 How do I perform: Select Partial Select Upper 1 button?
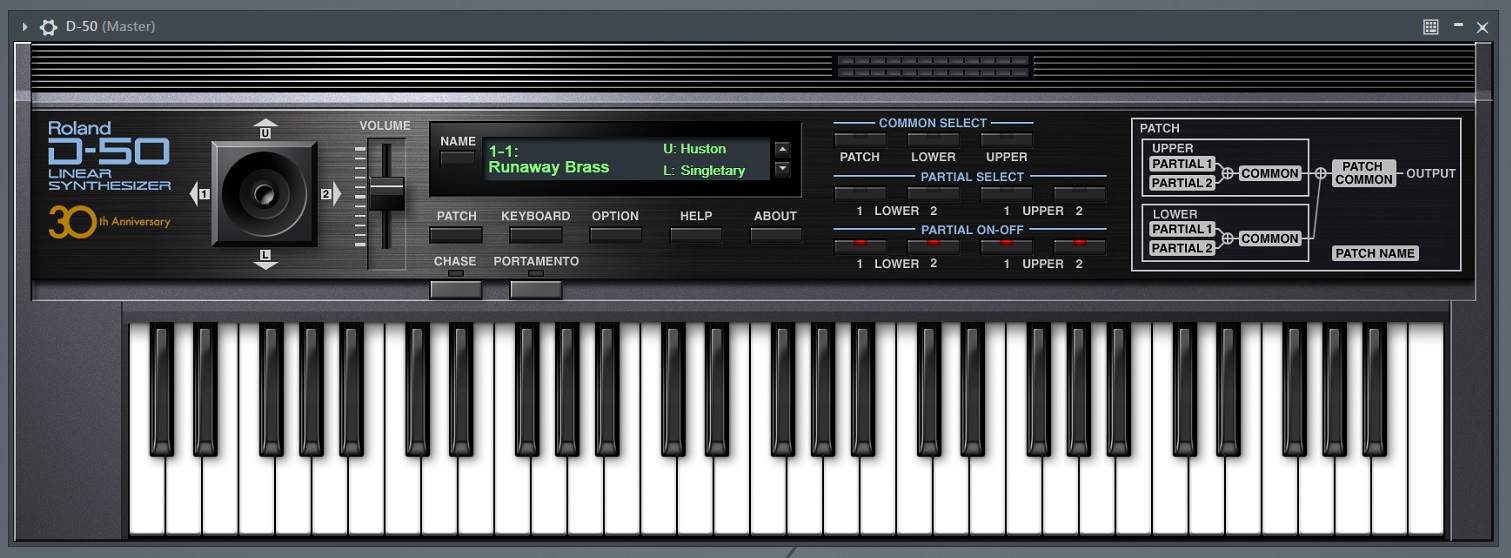(1006, 194)
